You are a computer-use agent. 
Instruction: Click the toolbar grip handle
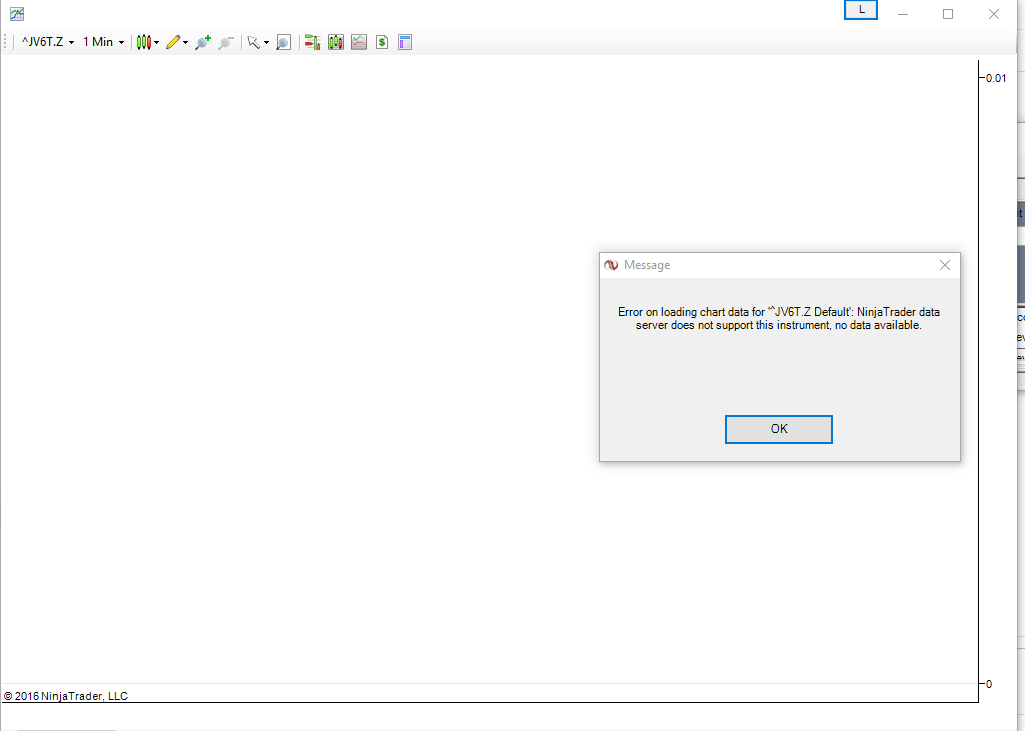[5, 42]
